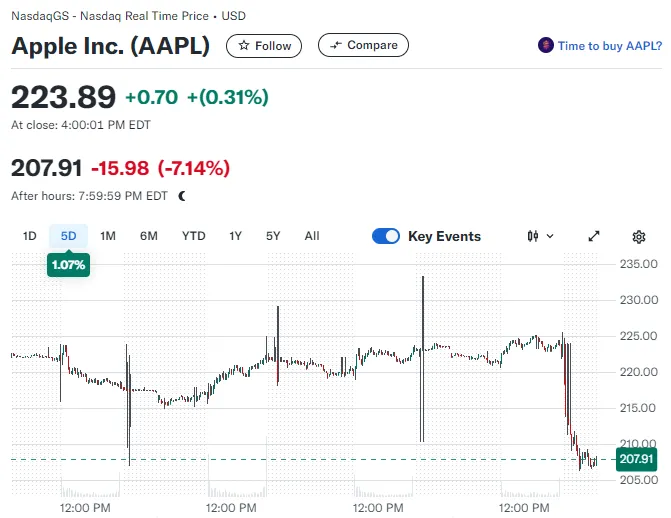
Task: Select the All time range
Action: coord(312,237)
